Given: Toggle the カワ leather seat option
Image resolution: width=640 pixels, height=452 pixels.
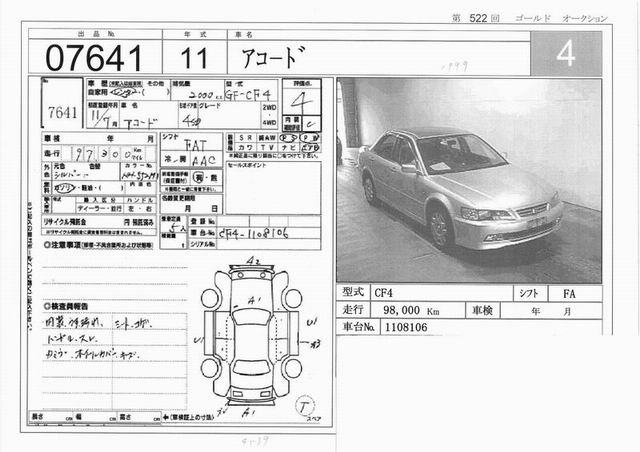Looking at the screenshot, I should (245, 147).
